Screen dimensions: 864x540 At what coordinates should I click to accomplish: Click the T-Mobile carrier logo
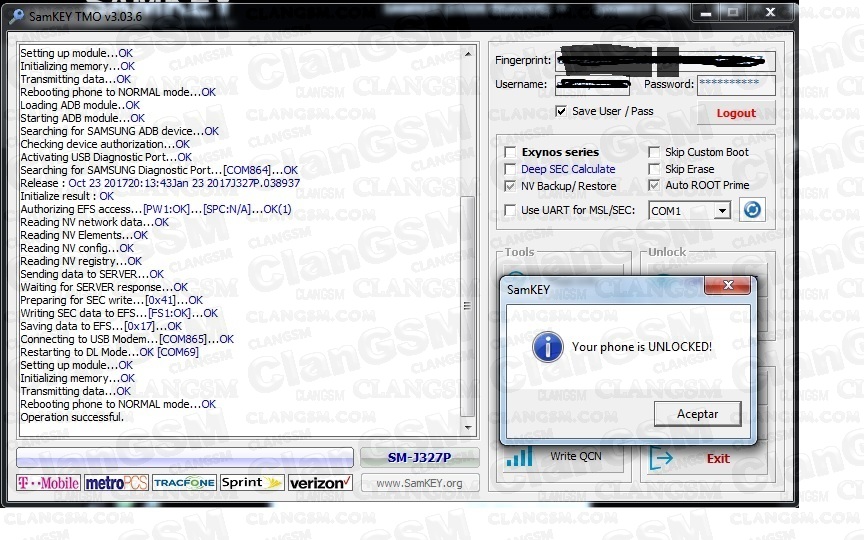(48, 483)
